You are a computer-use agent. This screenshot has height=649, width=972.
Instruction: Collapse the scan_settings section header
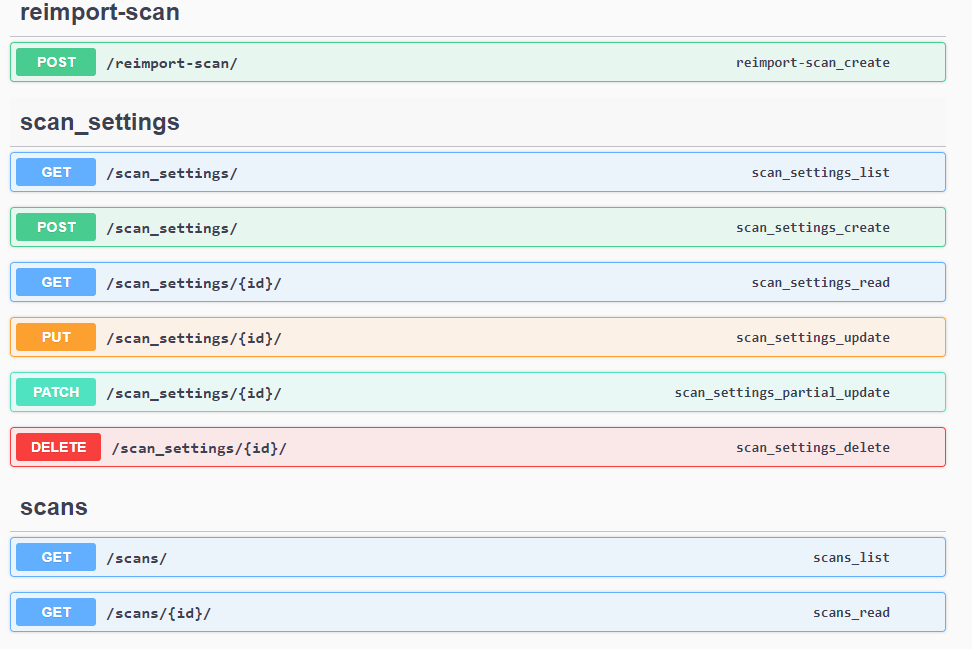(x=100, y=122)
